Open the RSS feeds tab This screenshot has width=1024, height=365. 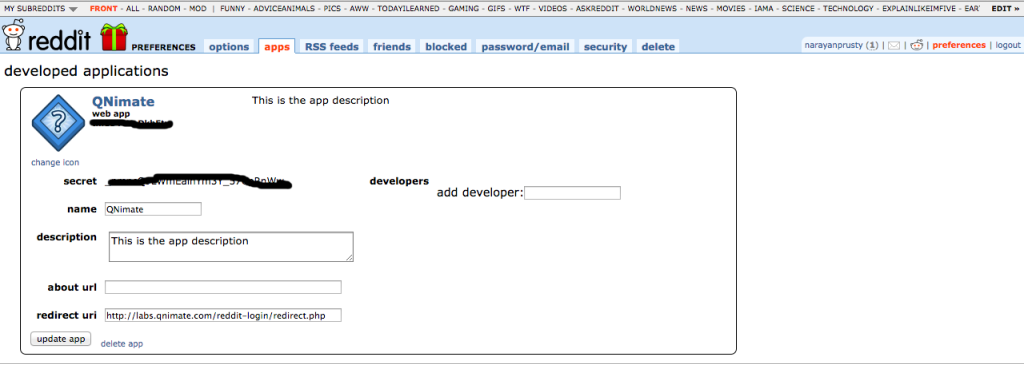tap(332, 46)
